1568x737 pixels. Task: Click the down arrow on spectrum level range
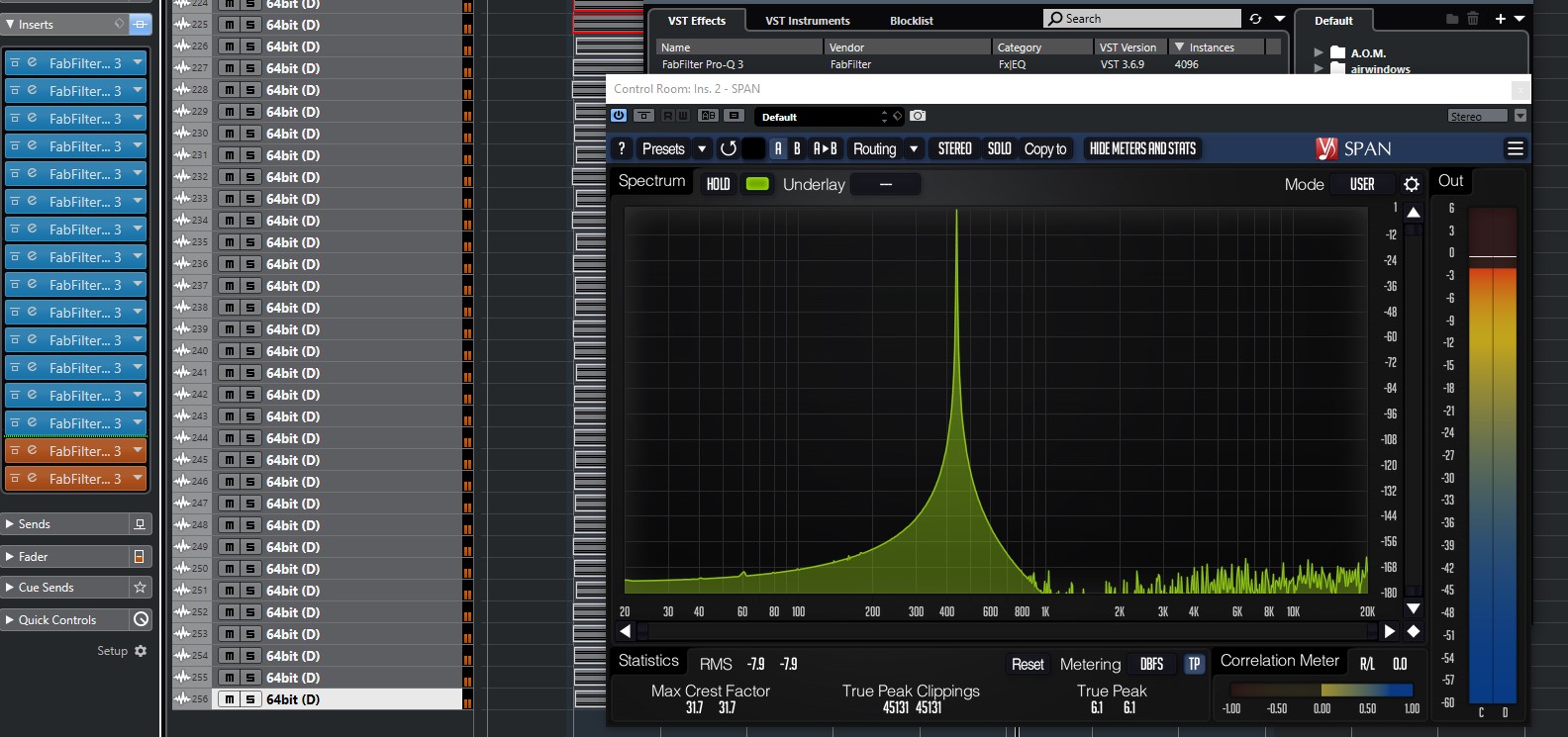tap(1414, 608)
